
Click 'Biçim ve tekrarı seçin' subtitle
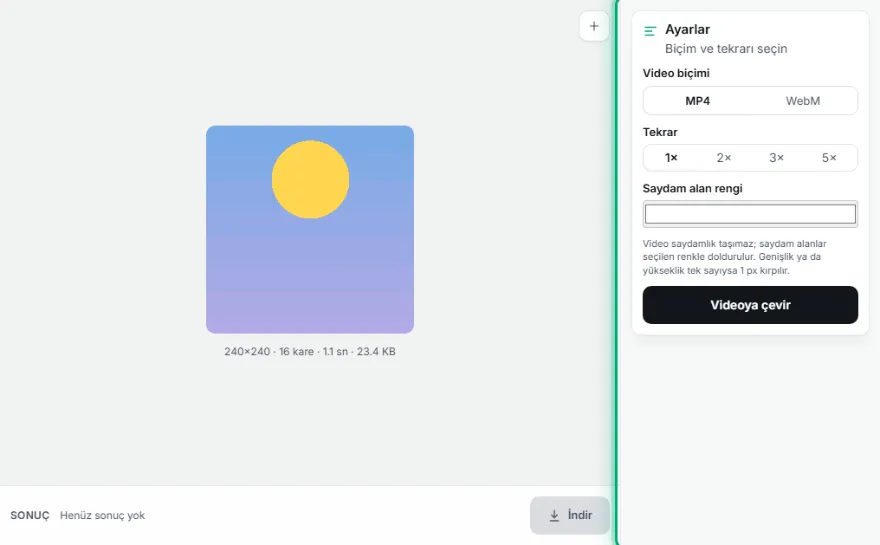pyautogui.click(x=726, y=49)
